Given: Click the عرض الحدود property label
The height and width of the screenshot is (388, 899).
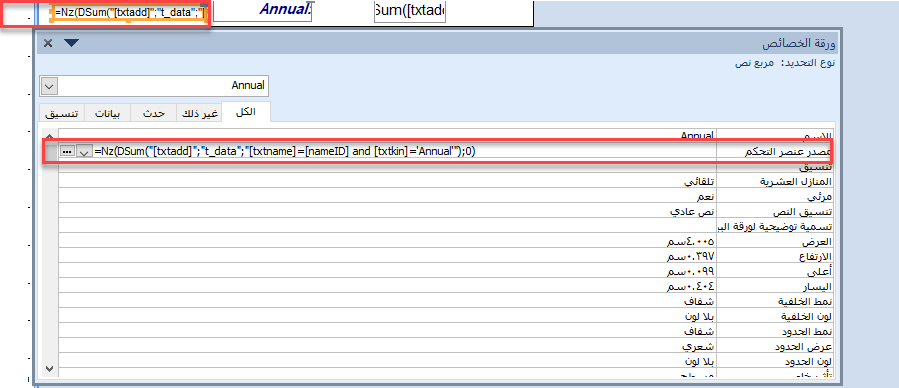Looking at the screenshot, I should click(804, 347).
